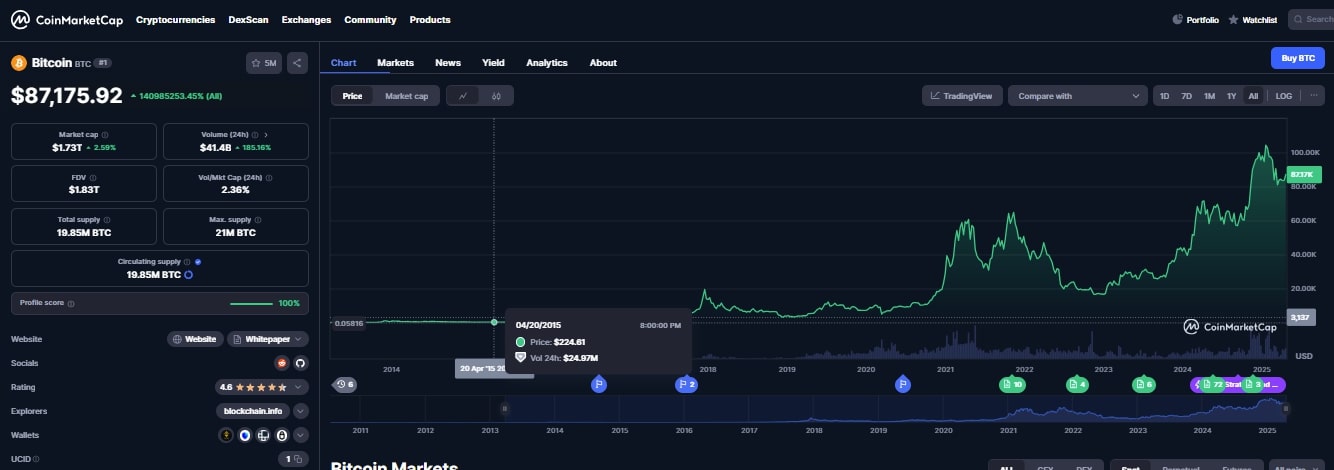Click the green news marker labeled 10
The height and width of the screenshot is (470, 1334).
[1012, 384]
